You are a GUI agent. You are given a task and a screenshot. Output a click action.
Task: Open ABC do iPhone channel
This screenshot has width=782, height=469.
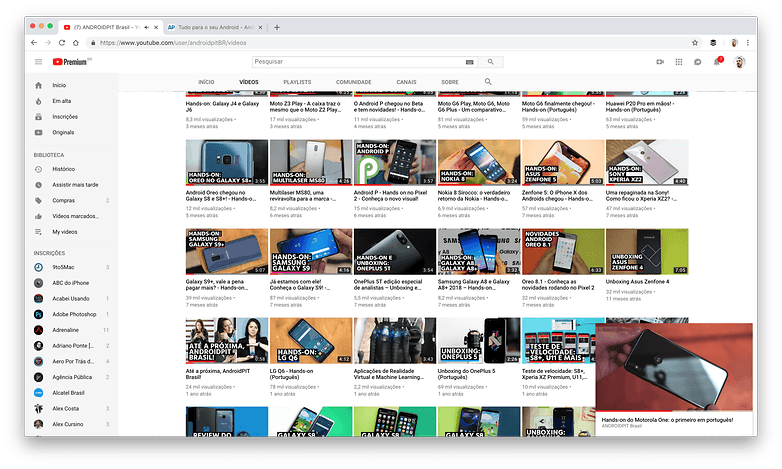tap(71, 283)
